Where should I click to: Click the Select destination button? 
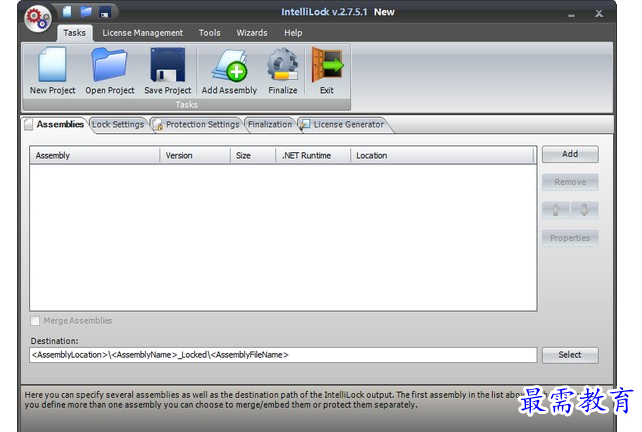point(570,355)
